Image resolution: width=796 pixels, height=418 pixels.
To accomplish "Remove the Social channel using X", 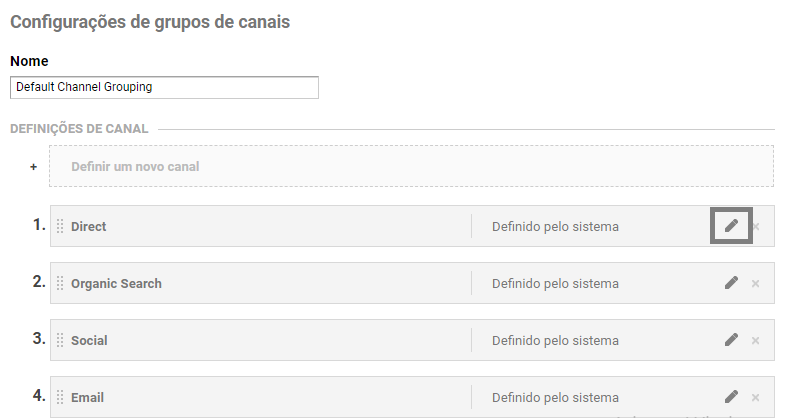I will 756,341.
